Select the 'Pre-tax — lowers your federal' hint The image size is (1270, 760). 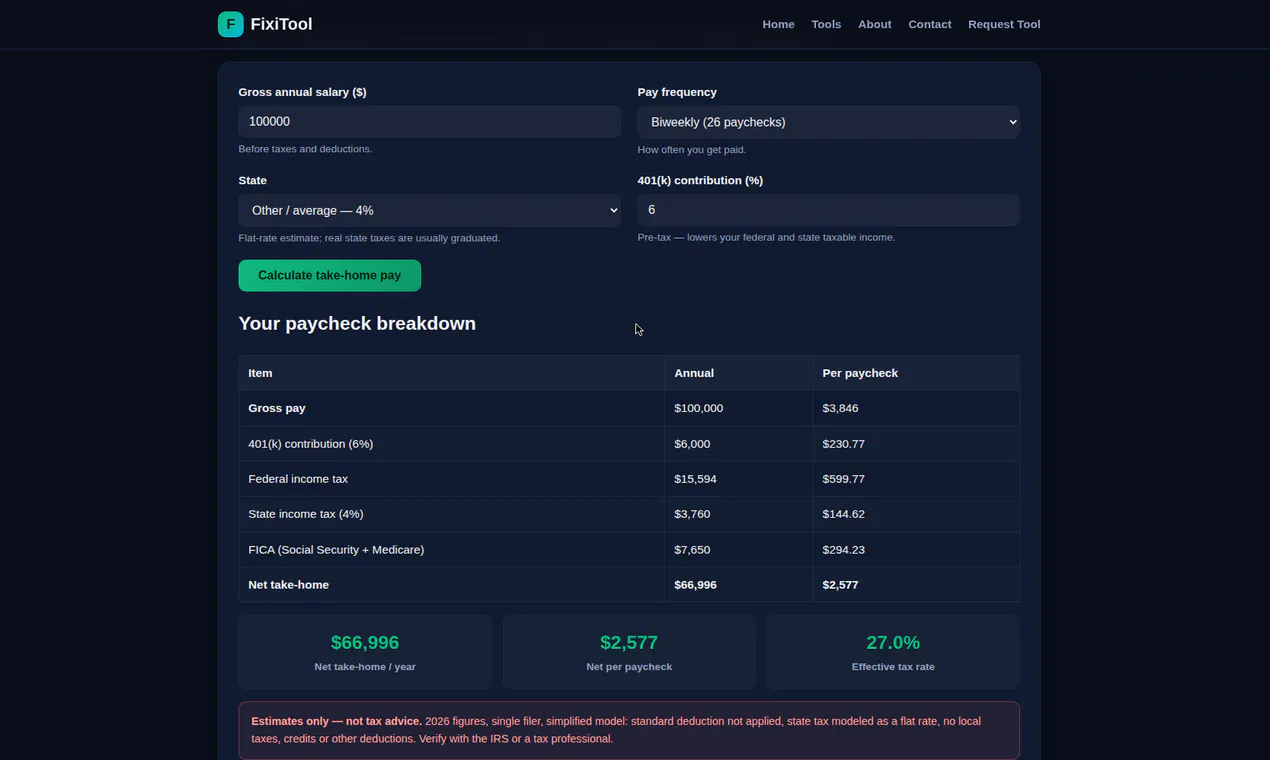point(766,238)
